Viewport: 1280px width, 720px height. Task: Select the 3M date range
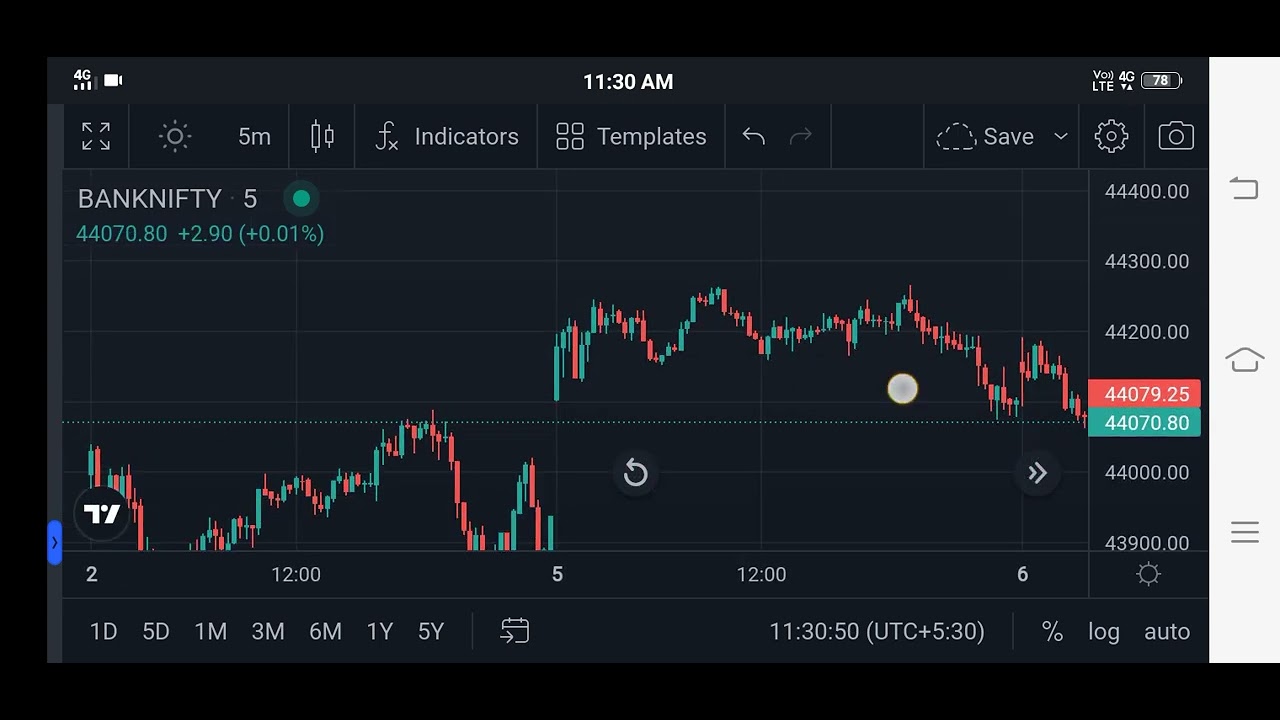point(268,632)
